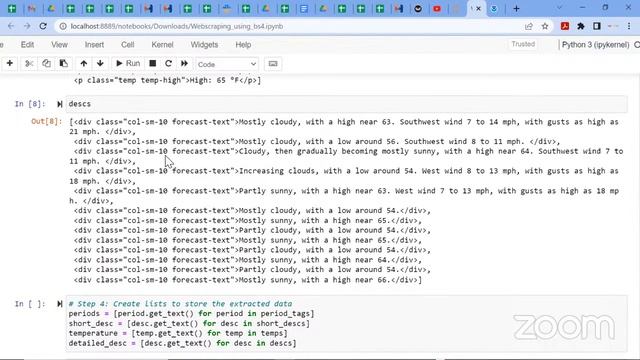Screen dimensions: 640x360
Task: Restart and run all cells fast-forward icon
Action: coord(184,64)
